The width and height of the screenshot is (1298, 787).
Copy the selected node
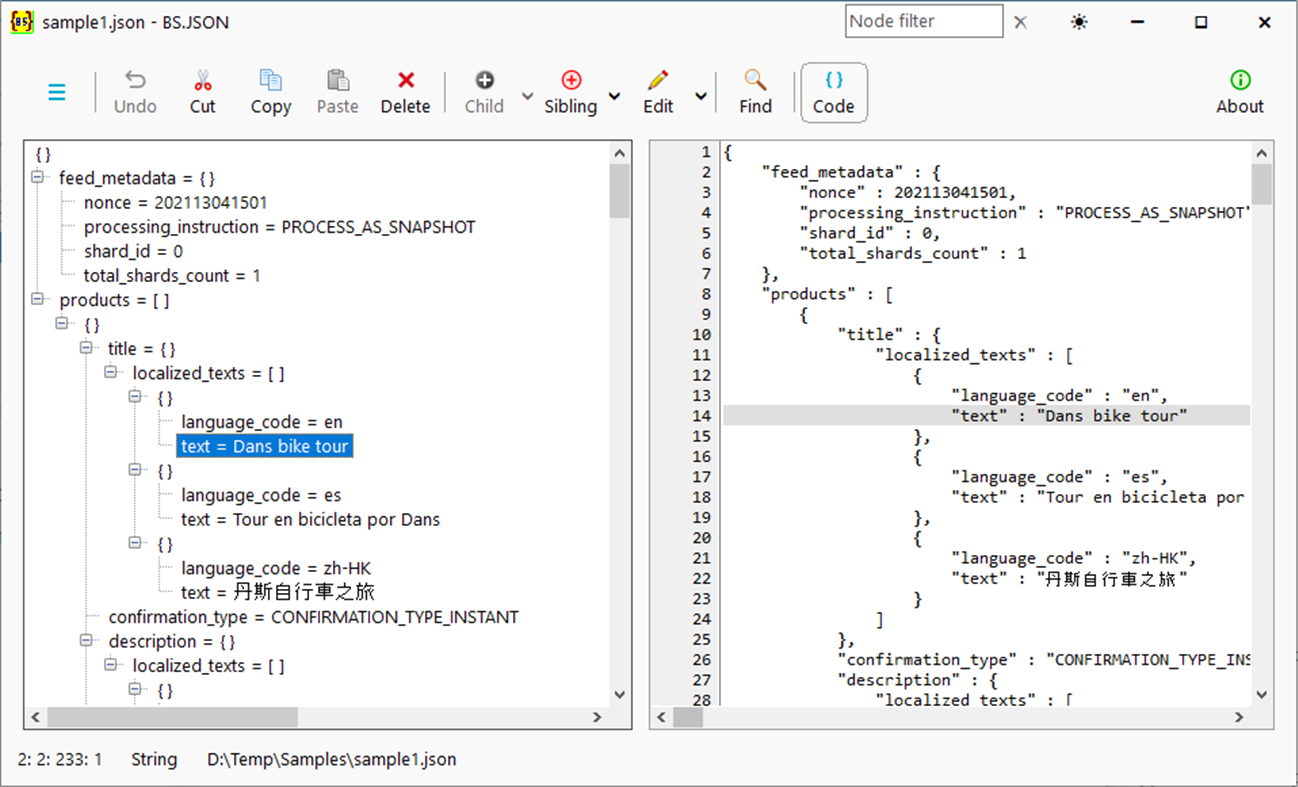click(x=270, y=93)
